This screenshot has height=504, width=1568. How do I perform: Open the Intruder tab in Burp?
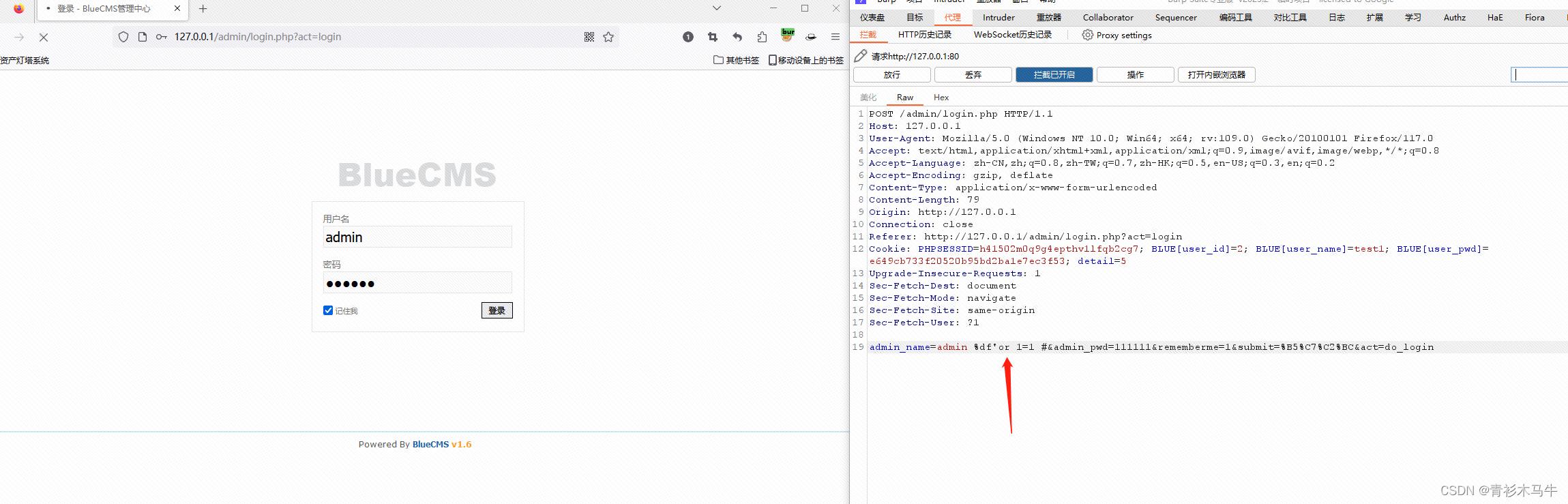(999, 18)
